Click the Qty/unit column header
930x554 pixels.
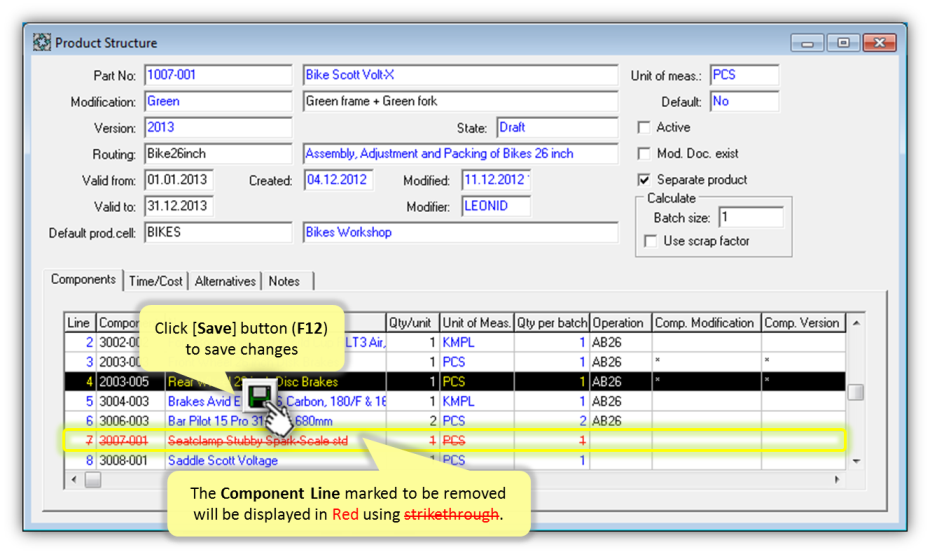coord(413,323)
